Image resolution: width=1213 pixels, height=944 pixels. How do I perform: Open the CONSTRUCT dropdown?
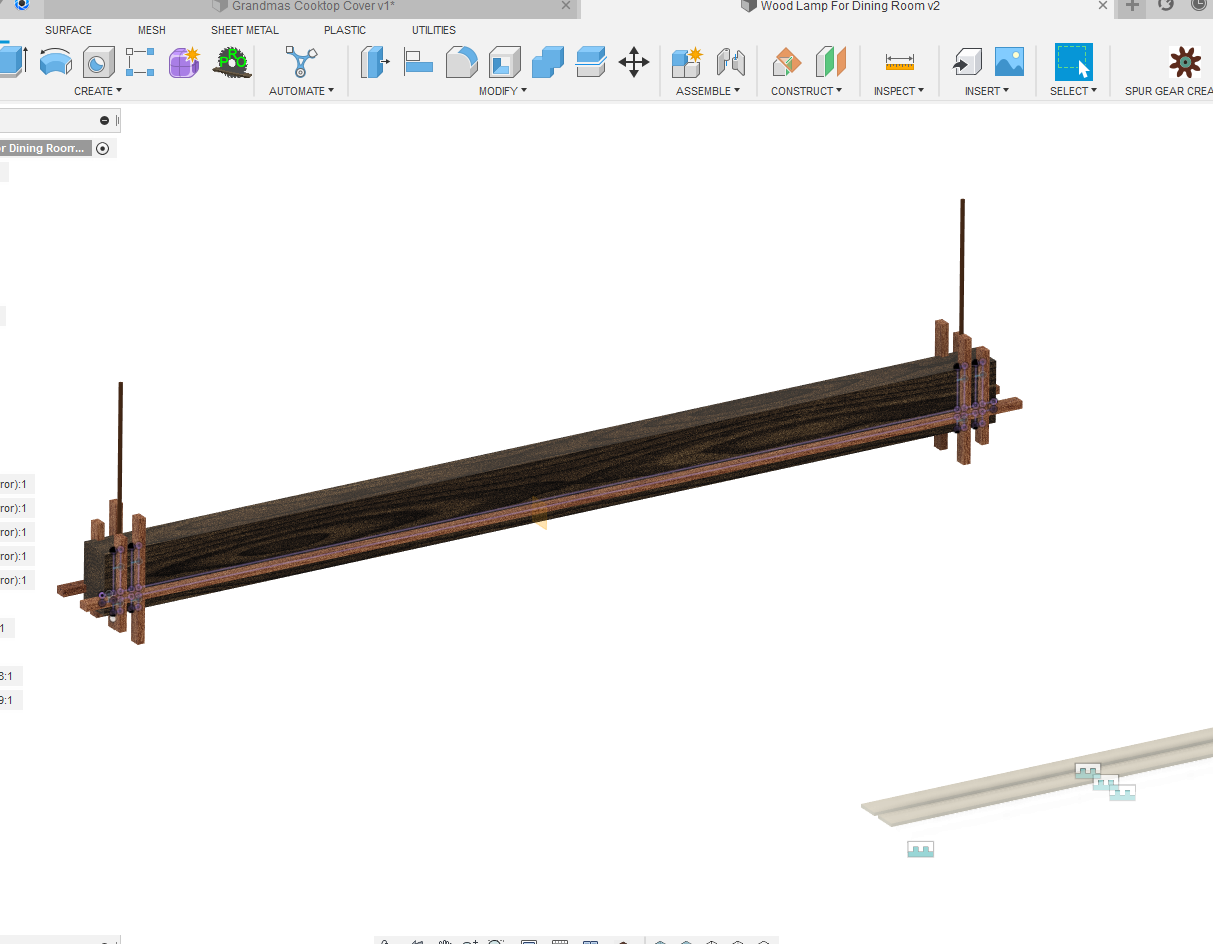807,90
